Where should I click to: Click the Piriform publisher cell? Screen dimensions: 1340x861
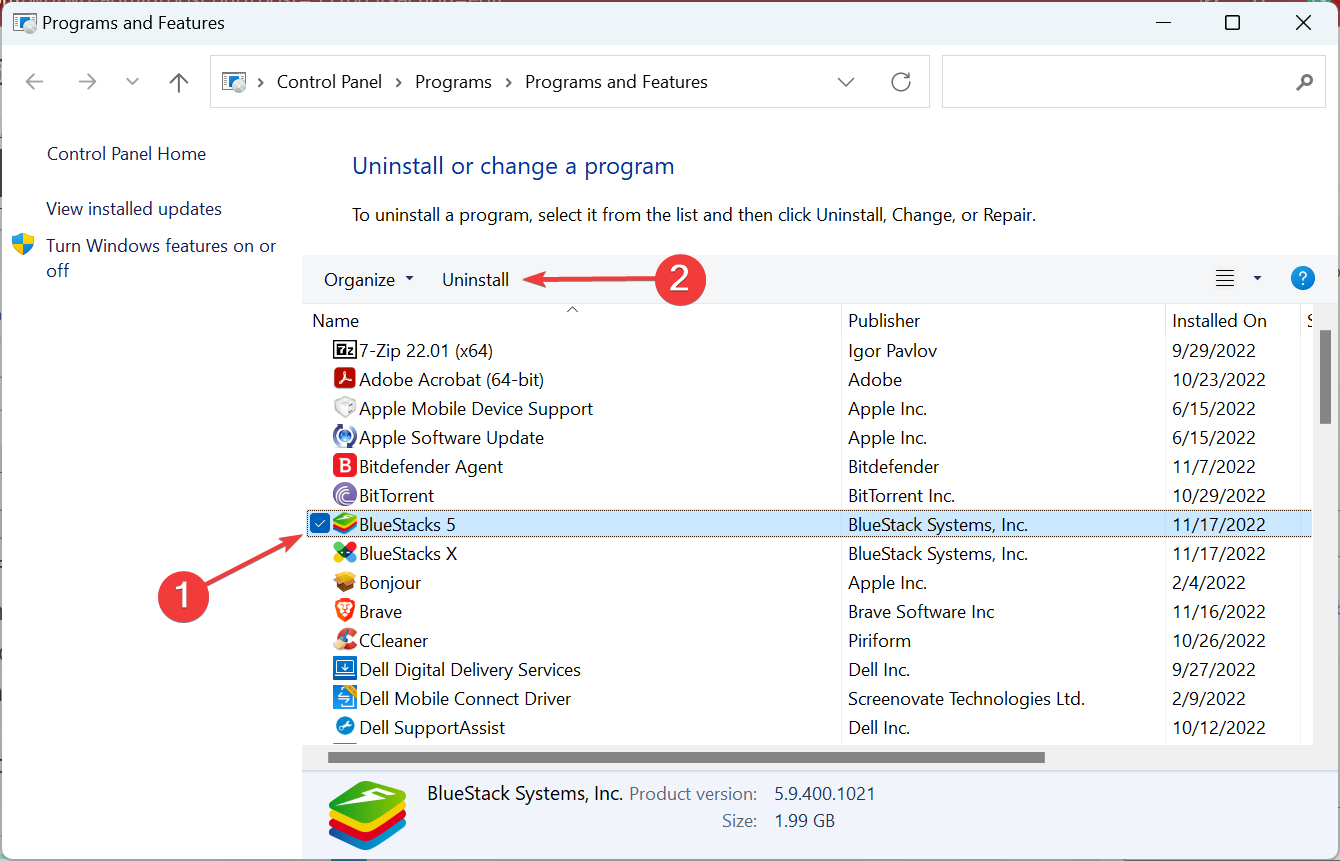tap(879, 640)
